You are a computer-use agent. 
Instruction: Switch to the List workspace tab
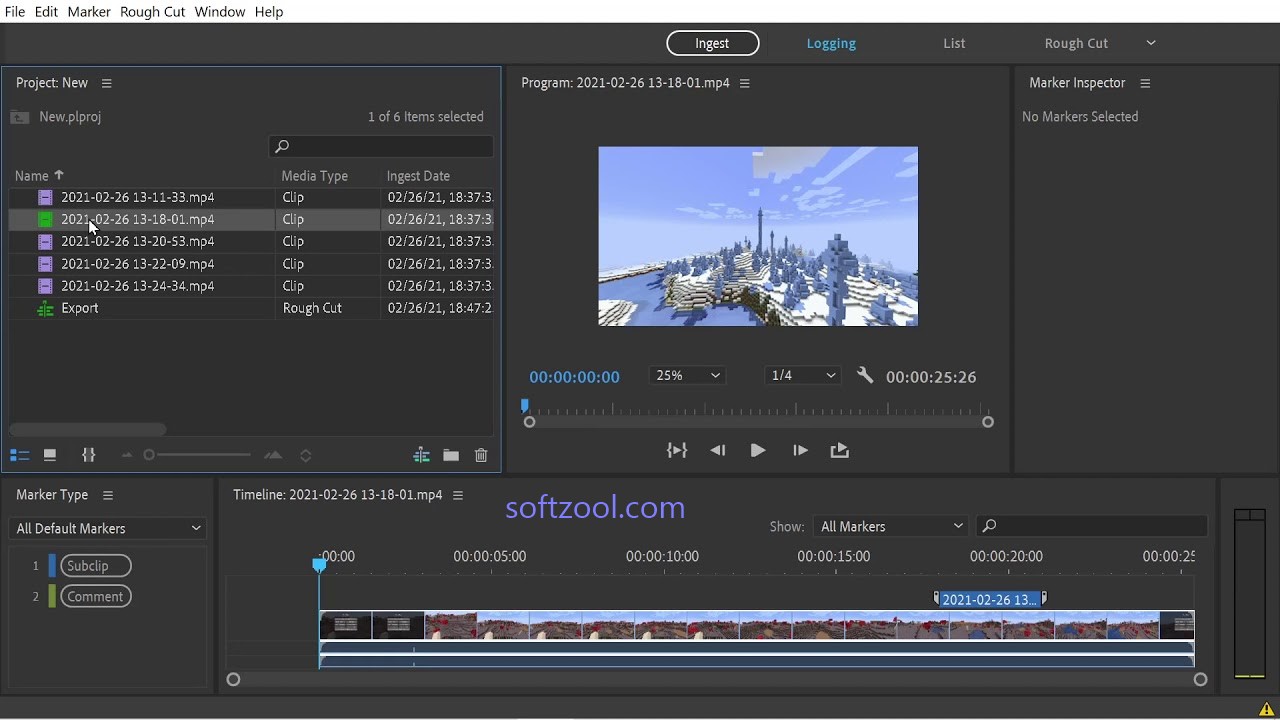click(x=954, y=43)
